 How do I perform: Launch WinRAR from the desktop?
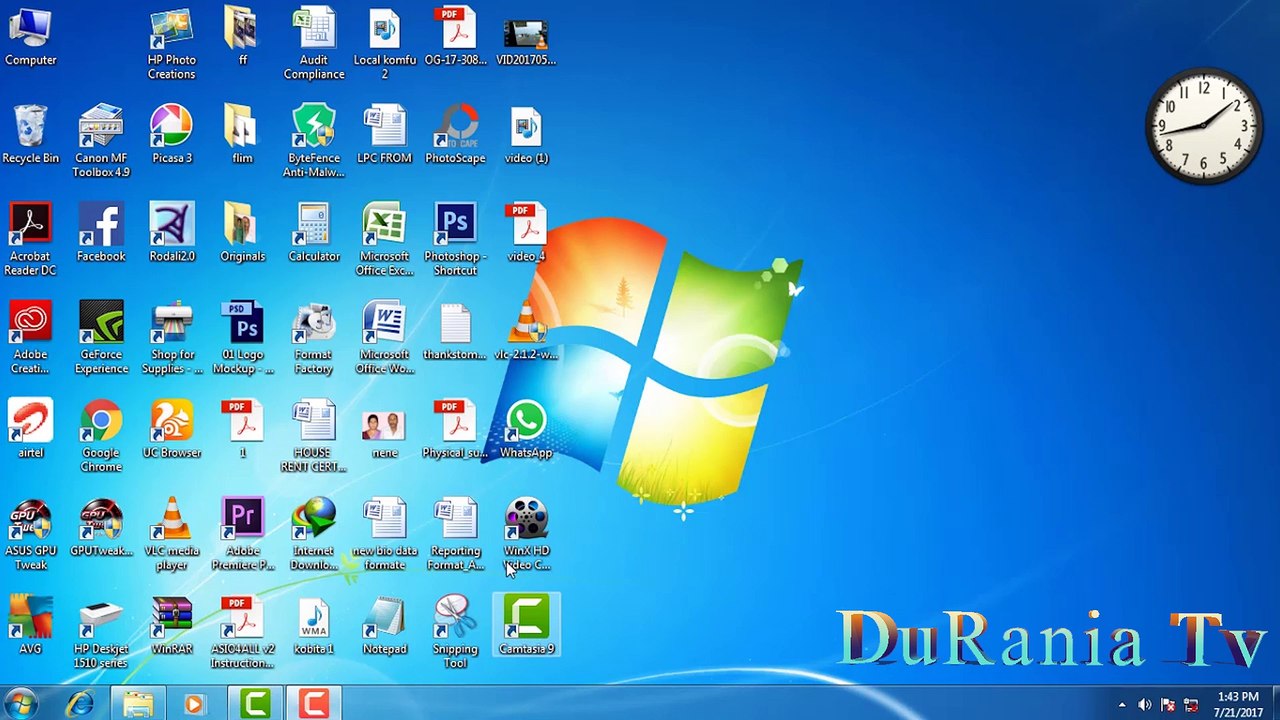(172, 625)
